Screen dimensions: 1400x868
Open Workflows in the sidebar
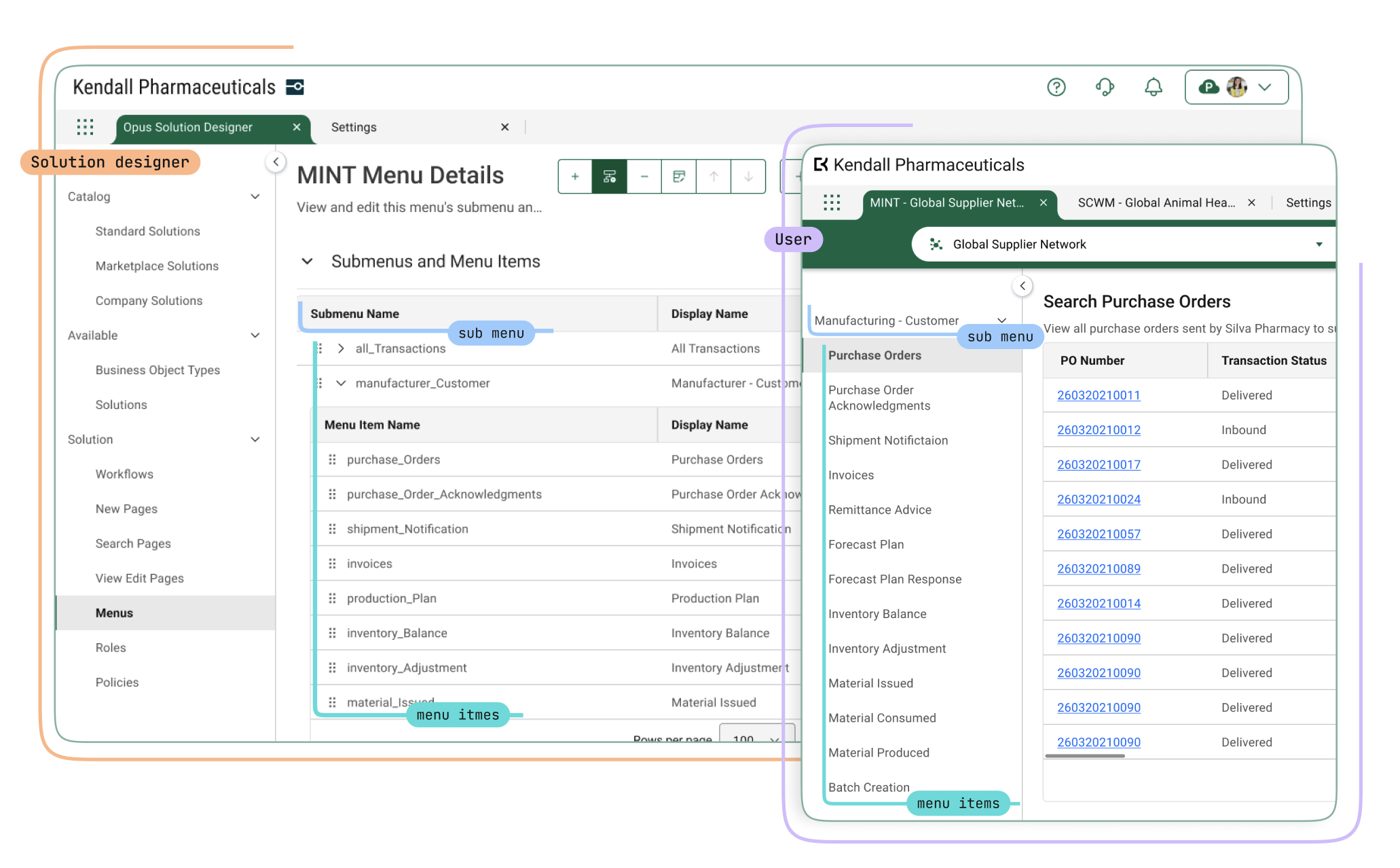(124, 474)
